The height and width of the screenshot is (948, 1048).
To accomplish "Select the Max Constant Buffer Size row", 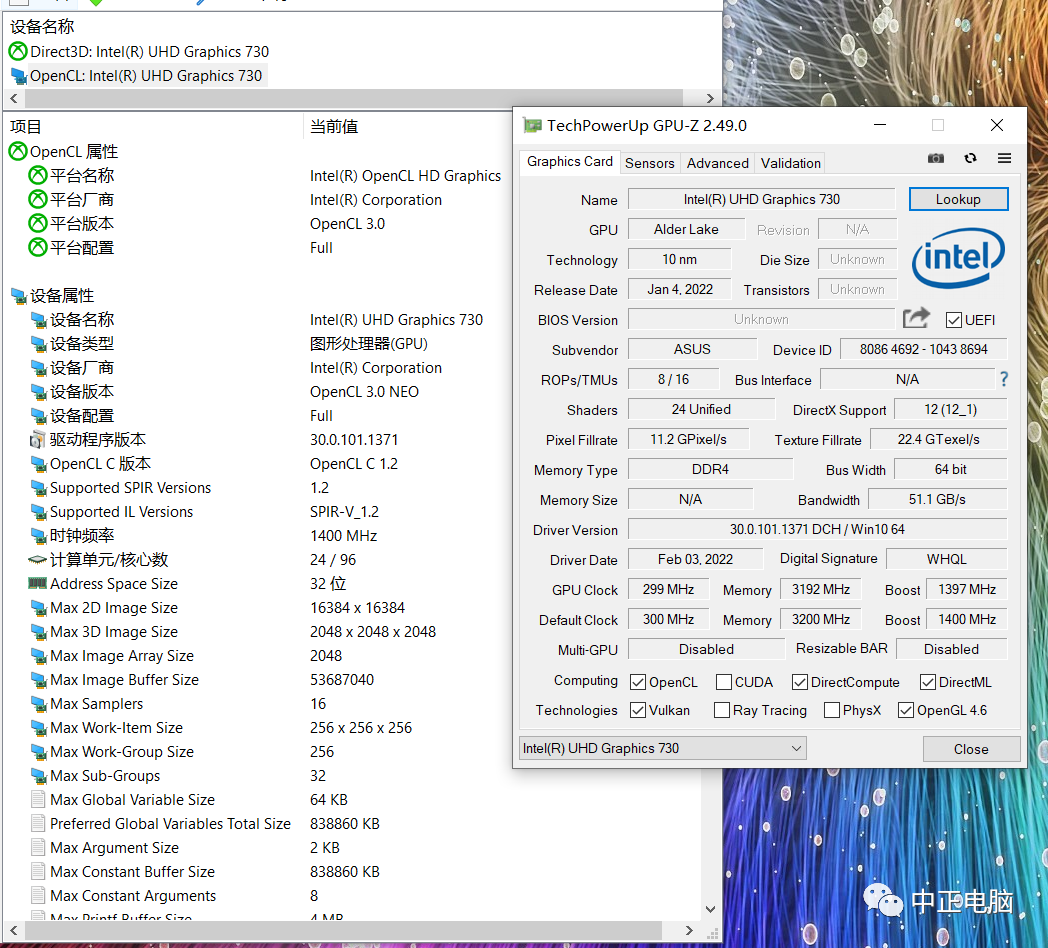I will (132, 872).
